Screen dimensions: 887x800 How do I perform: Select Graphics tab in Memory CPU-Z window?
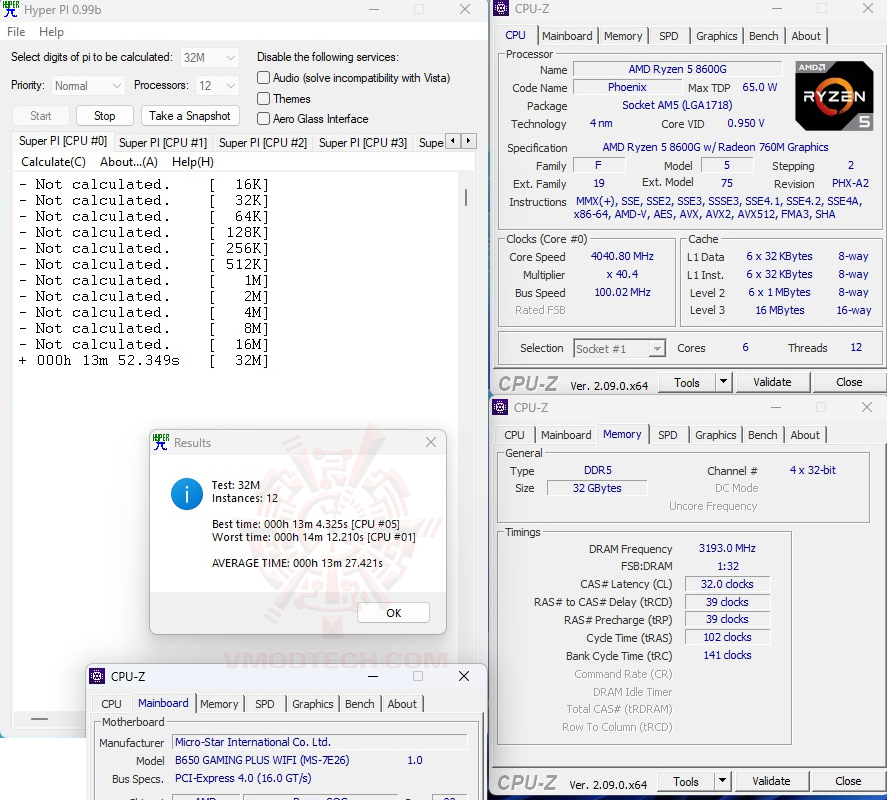click(x=715, y=435)
